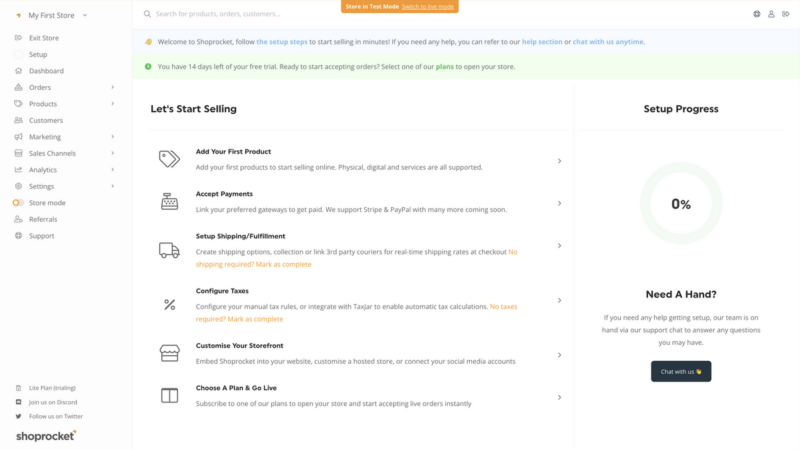This screenshot has height=449, width=800.
Task: Click the Shoprocket logo
Action: click(x=46, y=436)
